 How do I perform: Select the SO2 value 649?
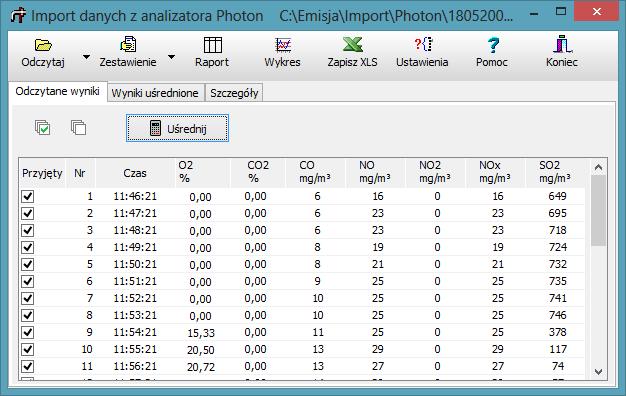click(x=557, y=196)
